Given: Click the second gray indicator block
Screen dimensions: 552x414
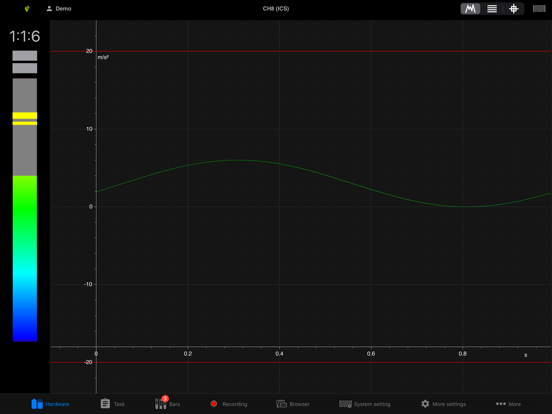Looking at the screenshot, I should pos(25,68).
